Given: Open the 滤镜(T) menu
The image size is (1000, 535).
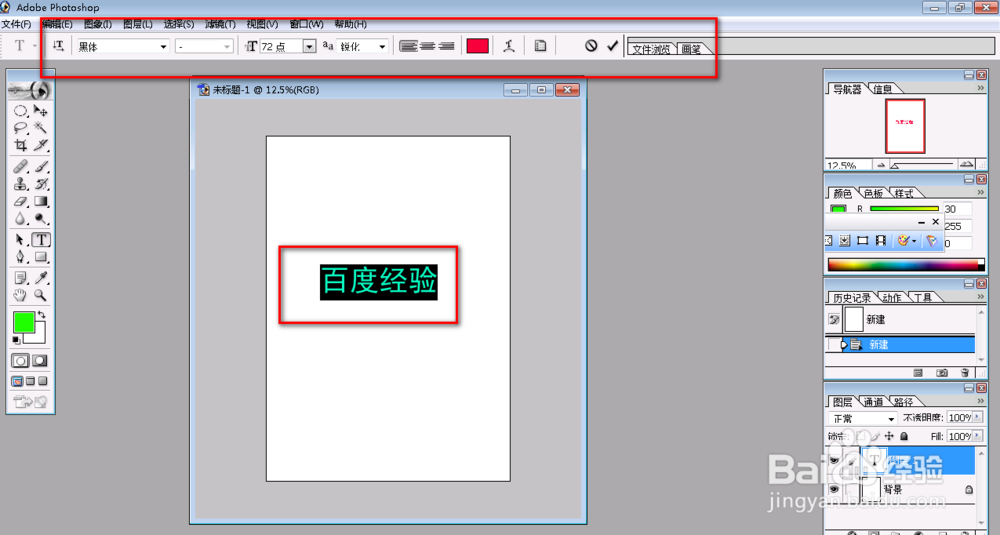Looking at the screenshot, I should coord(220,24).
